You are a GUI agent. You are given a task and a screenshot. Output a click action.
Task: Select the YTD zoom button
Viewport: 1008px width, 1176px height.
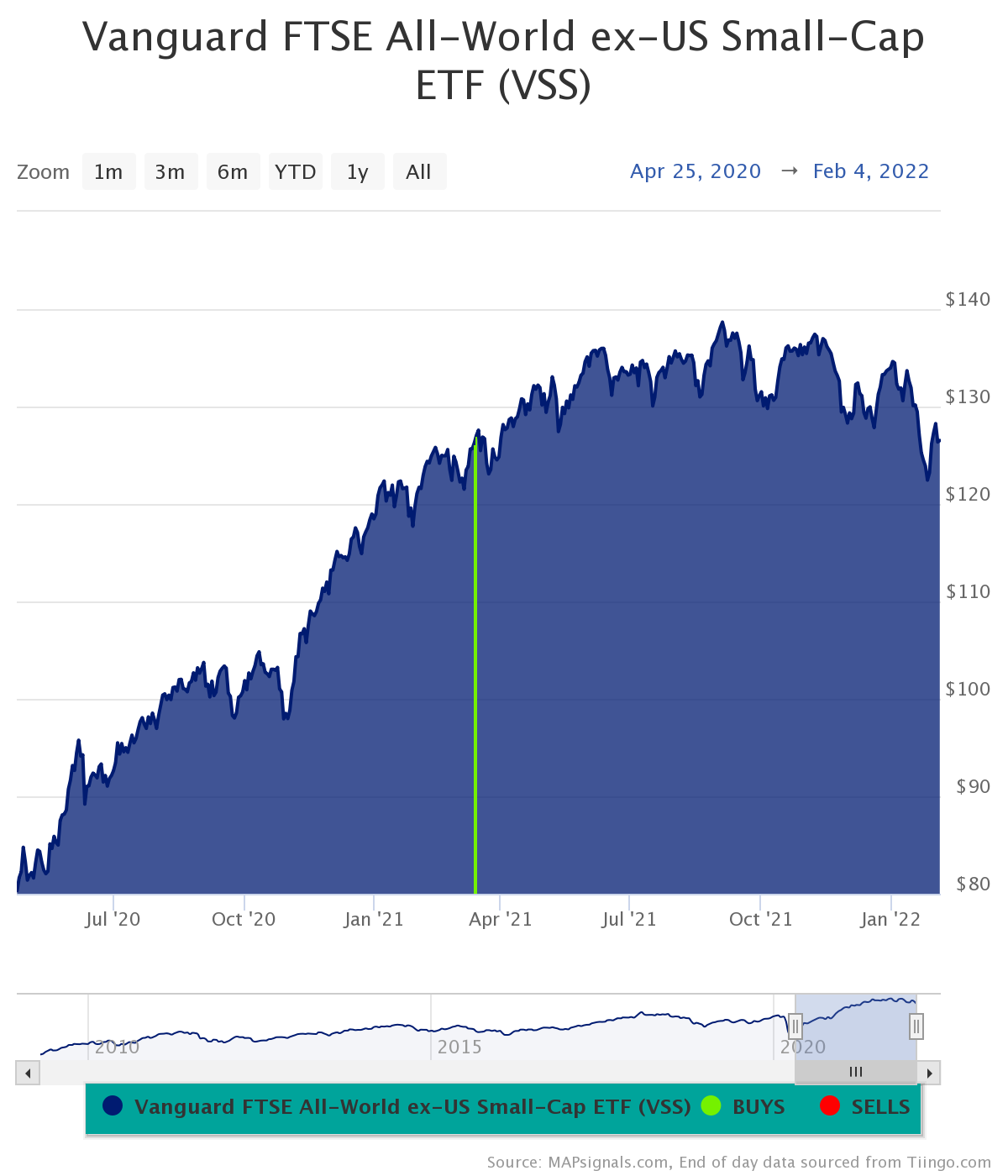point(295,171)
